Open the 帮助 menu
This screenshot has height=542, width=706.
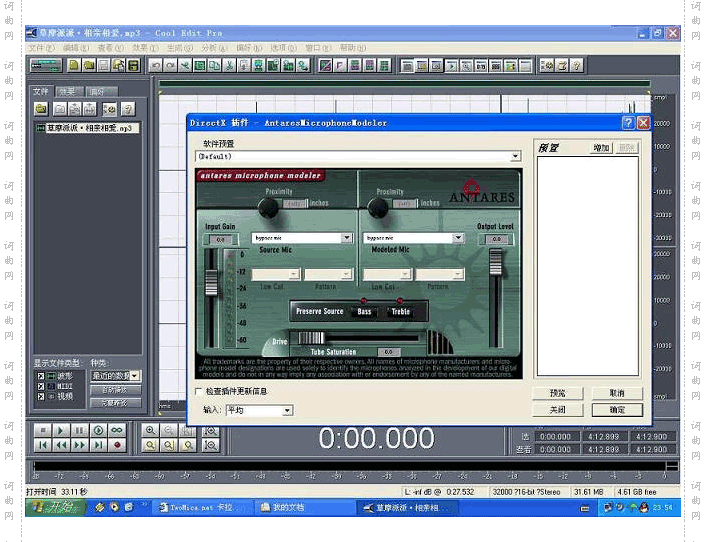pyautogui.click(x=353, y=48)
